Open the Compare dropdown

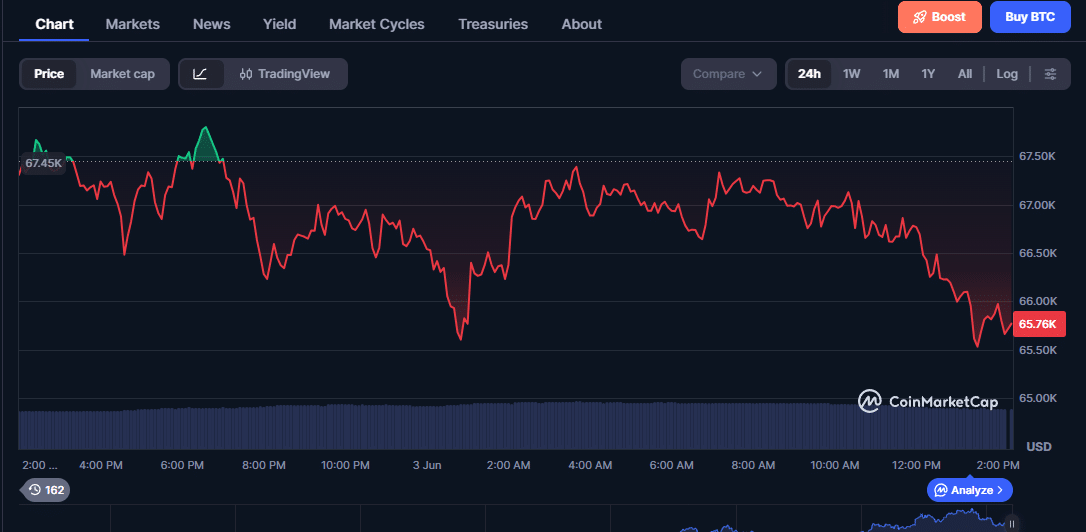click(x=727, y=74)
